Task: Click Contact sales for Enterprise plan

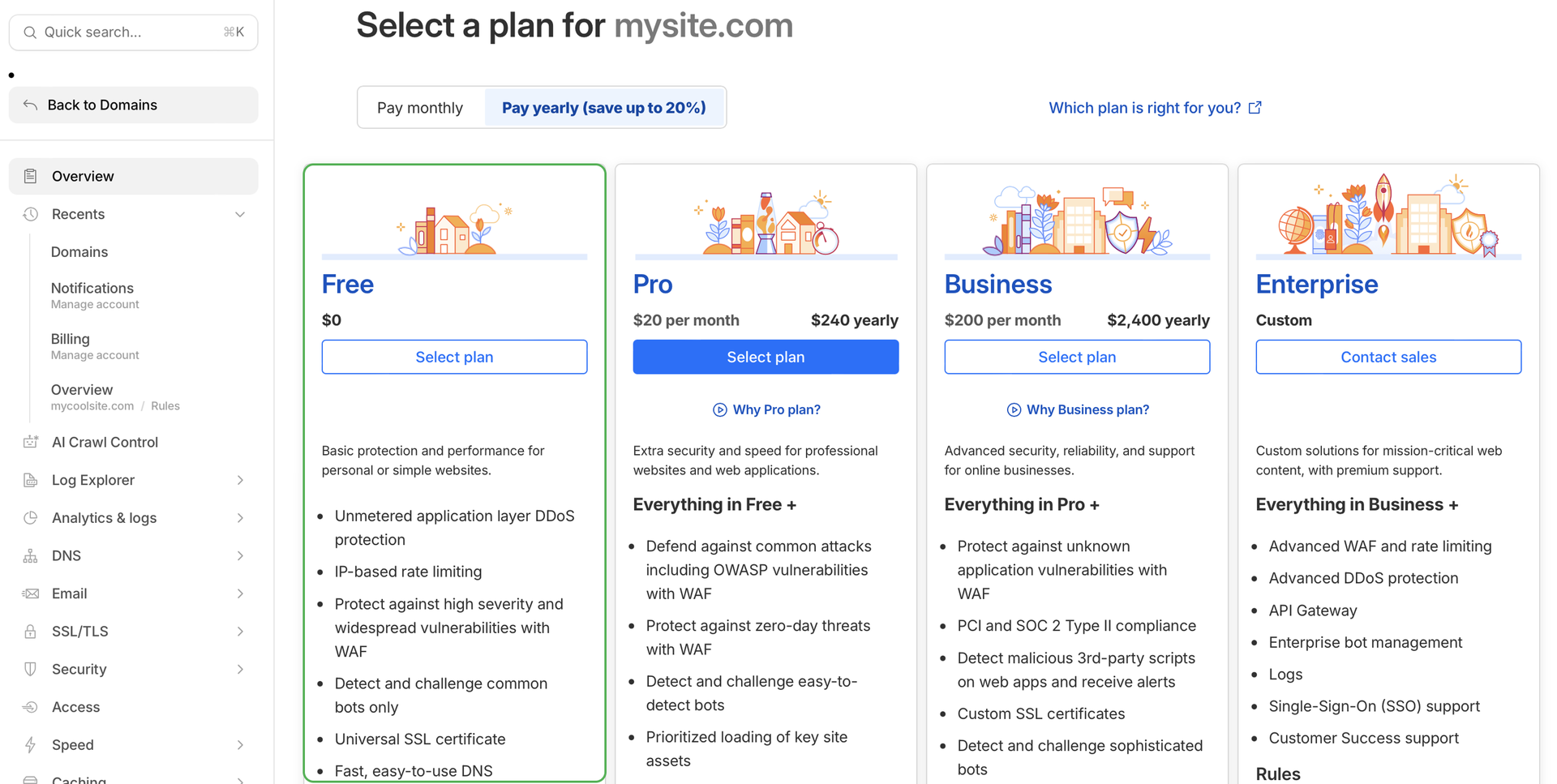Action: 1388,358
